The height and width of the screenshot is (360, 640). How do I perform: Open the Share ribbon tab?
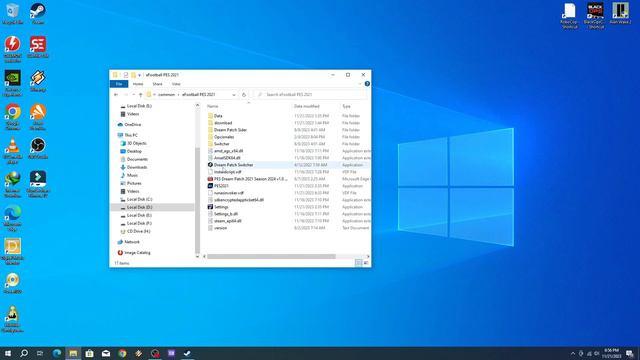157,84
